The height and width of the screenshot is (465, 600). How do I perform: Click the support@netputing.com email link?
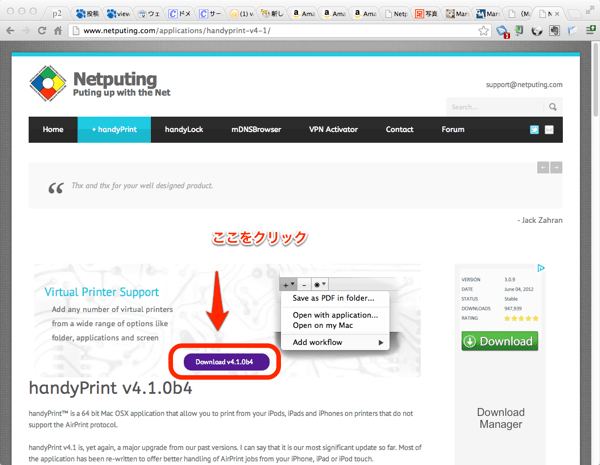[524, 85]
